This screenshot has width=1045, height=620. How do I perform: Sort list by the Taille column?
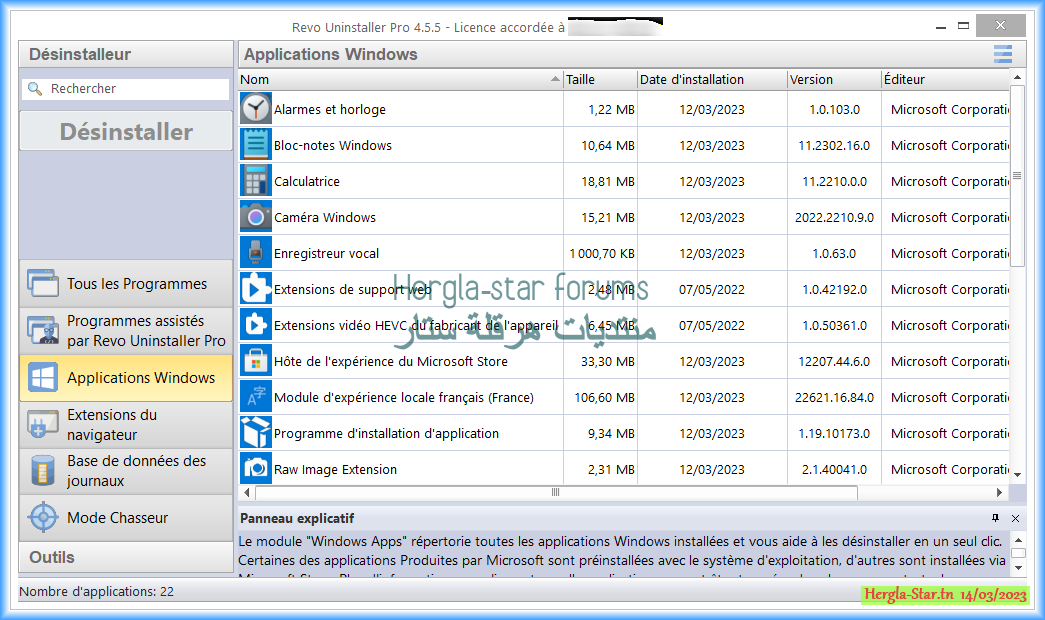600,79
